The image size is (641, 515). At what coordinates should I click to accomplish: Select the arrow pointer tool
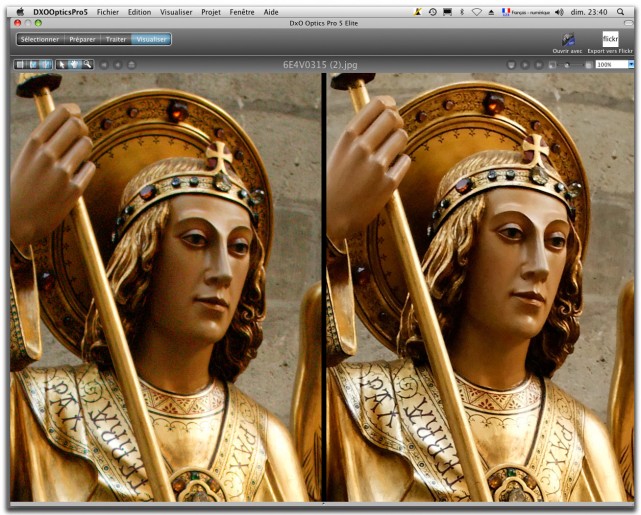point(62,65)
